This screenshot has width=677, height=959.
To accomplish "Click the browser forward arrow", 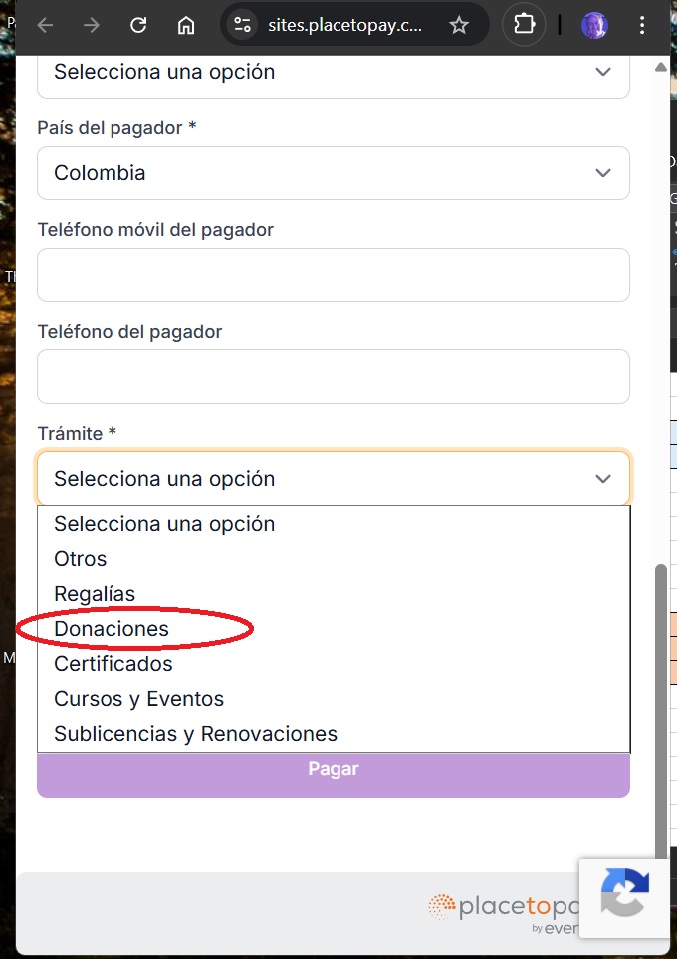I will 92,26.
